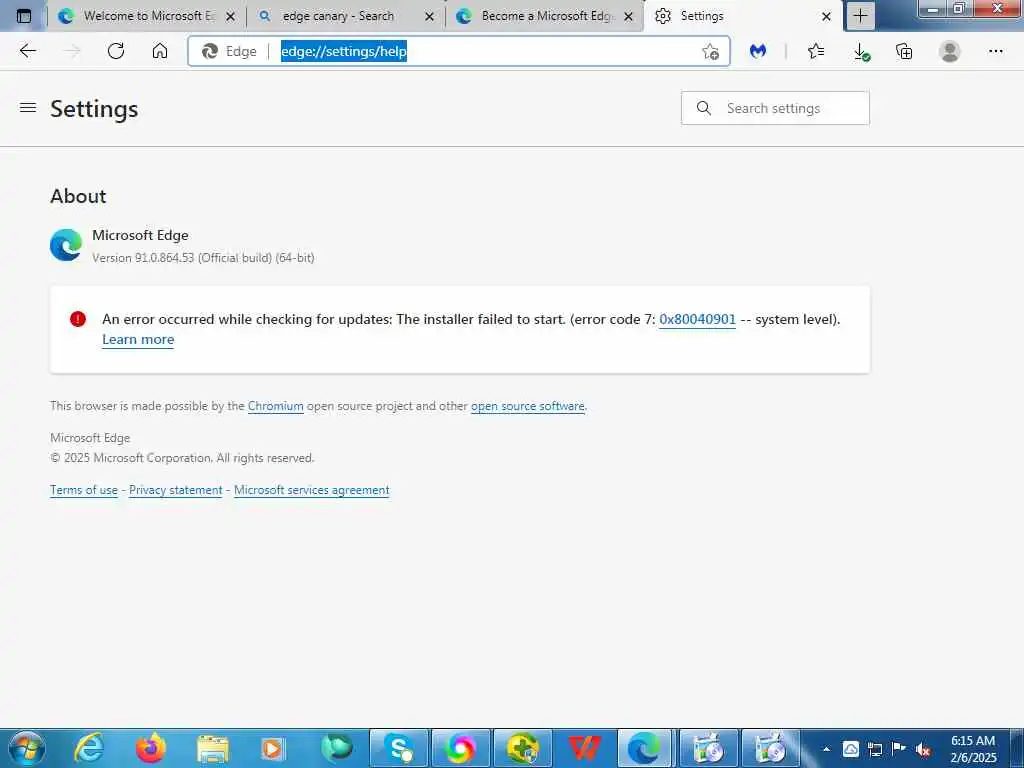Image resolution: width=1024 pixels, height=768 pixels.
Task: Click the Learn more link
Action: (138, 340)
